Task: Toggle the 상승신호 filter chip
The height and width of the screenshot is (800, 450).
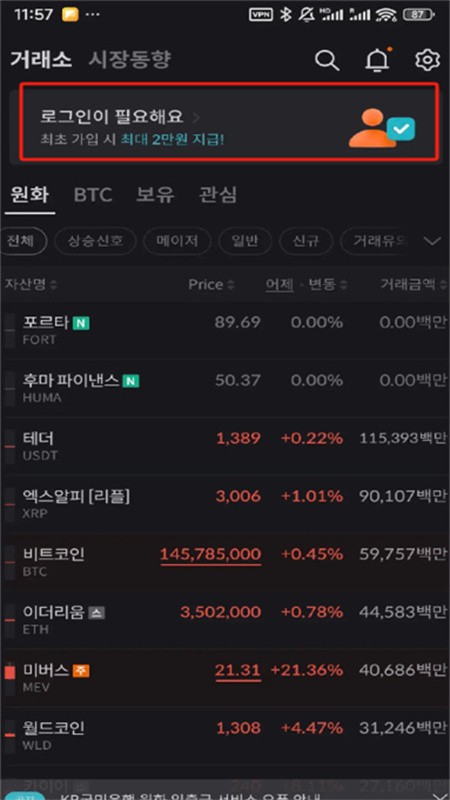Action: pyautogui.click(x=95, y=240)
